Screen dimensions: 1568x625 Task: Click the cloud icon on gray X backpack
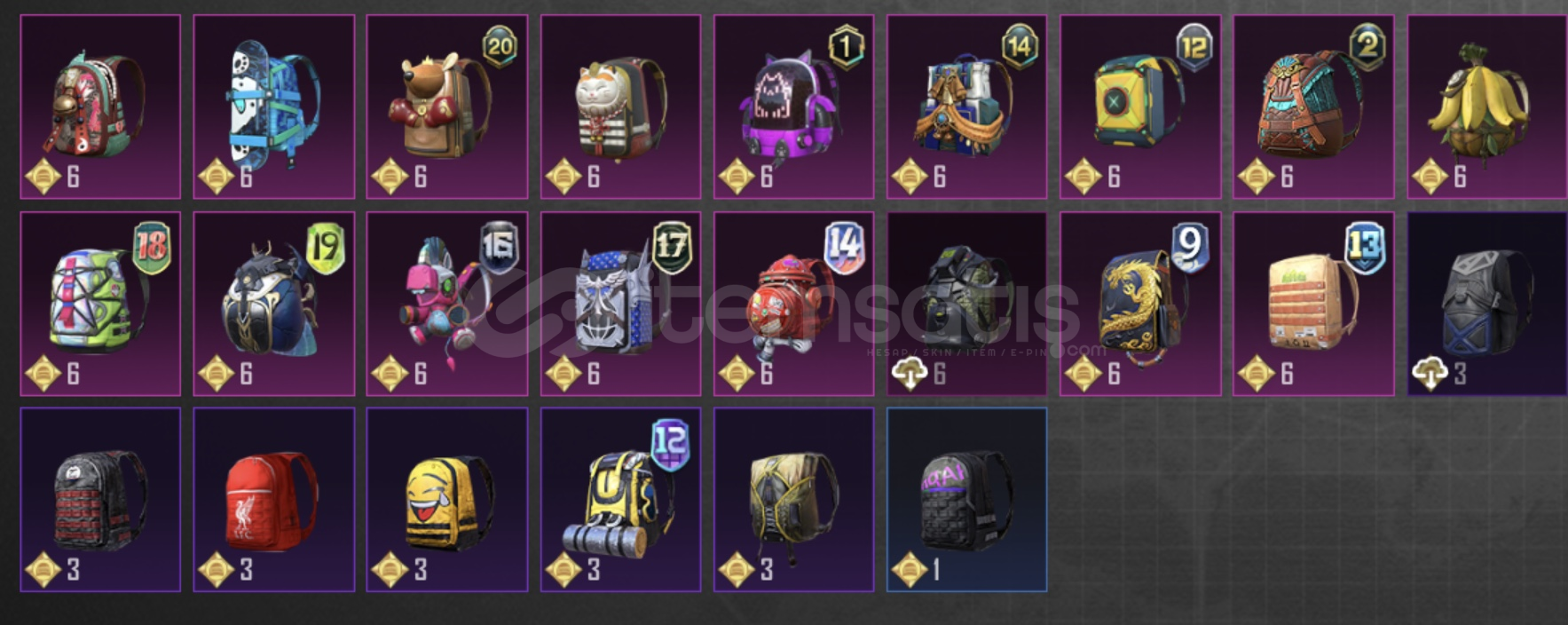[x=1430, y=375]
